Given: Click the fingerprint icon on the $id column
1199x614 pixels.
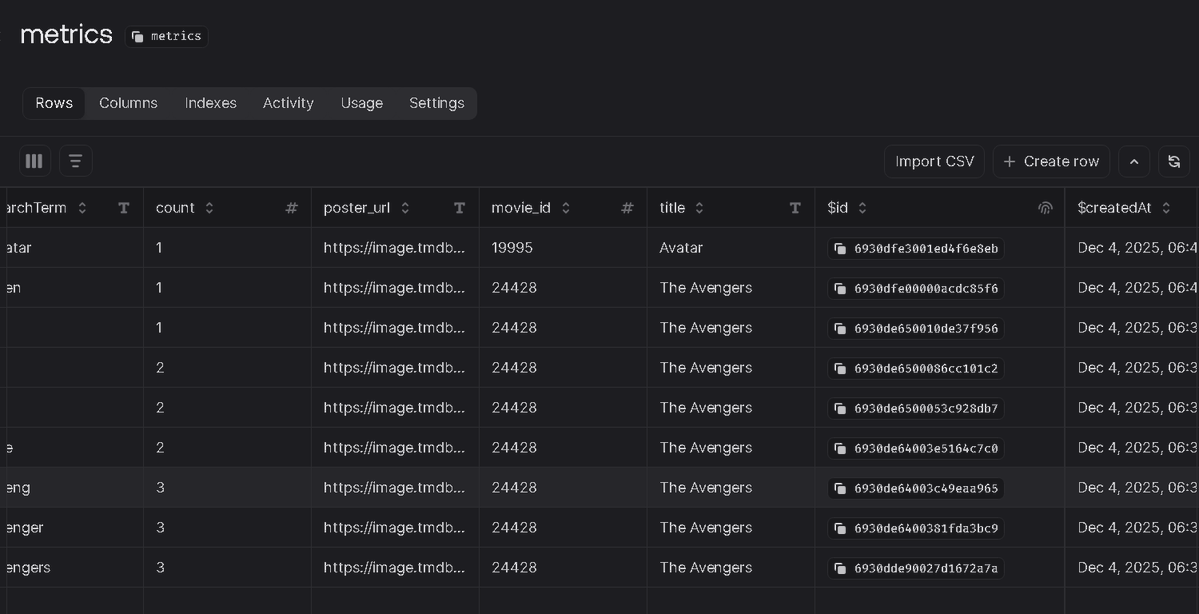Looking at the screenshot, I should 1045,208.
